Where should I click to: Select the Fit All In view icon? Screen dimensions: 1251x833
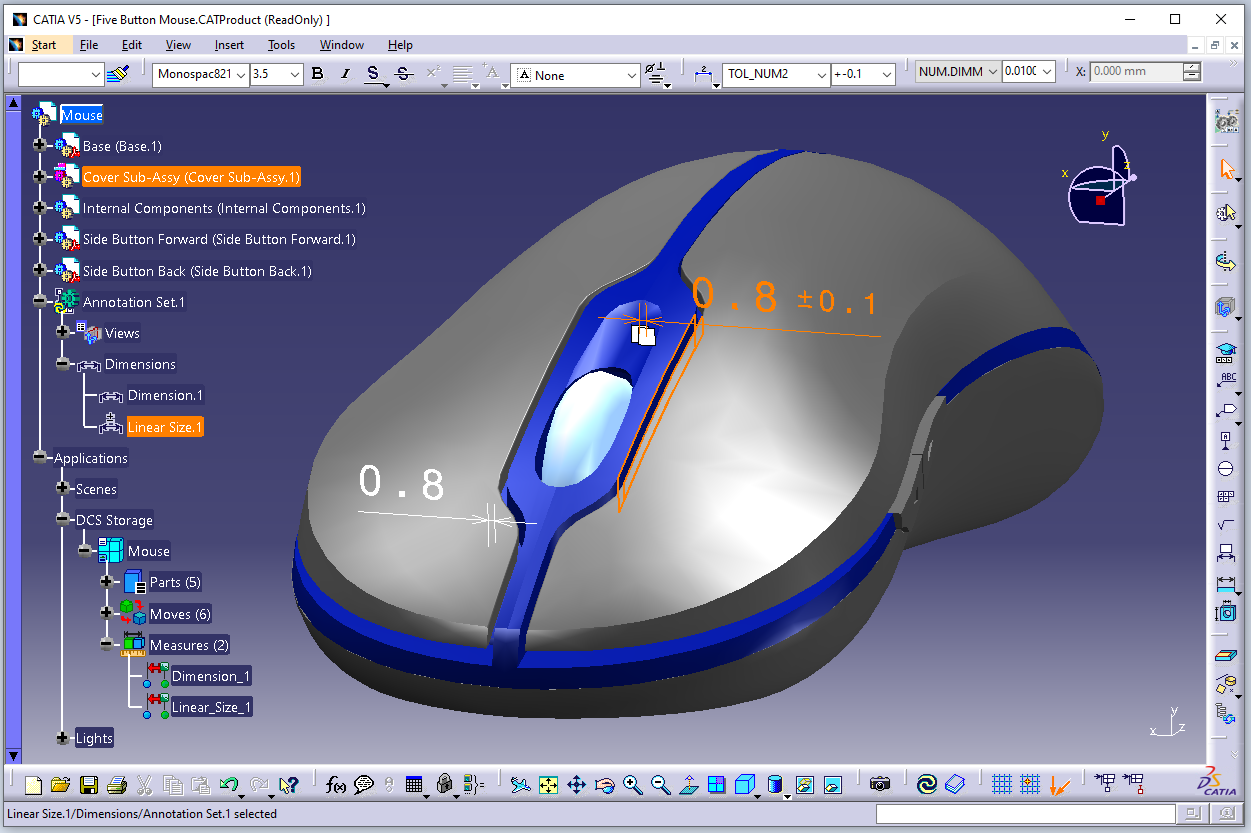pyautogui.click(x=548, y=785)
